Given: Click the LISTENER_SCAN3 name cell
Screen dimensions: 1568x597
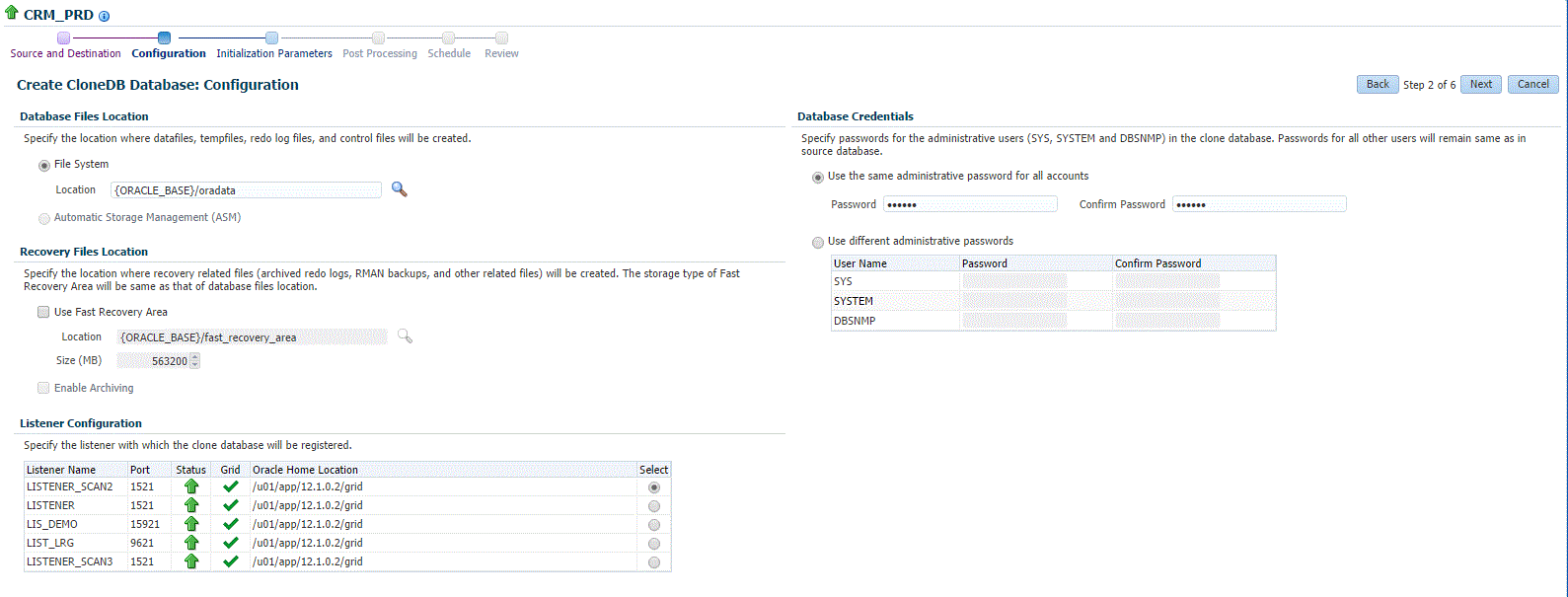Looking at the screenshot, I should tap(76, 561).
